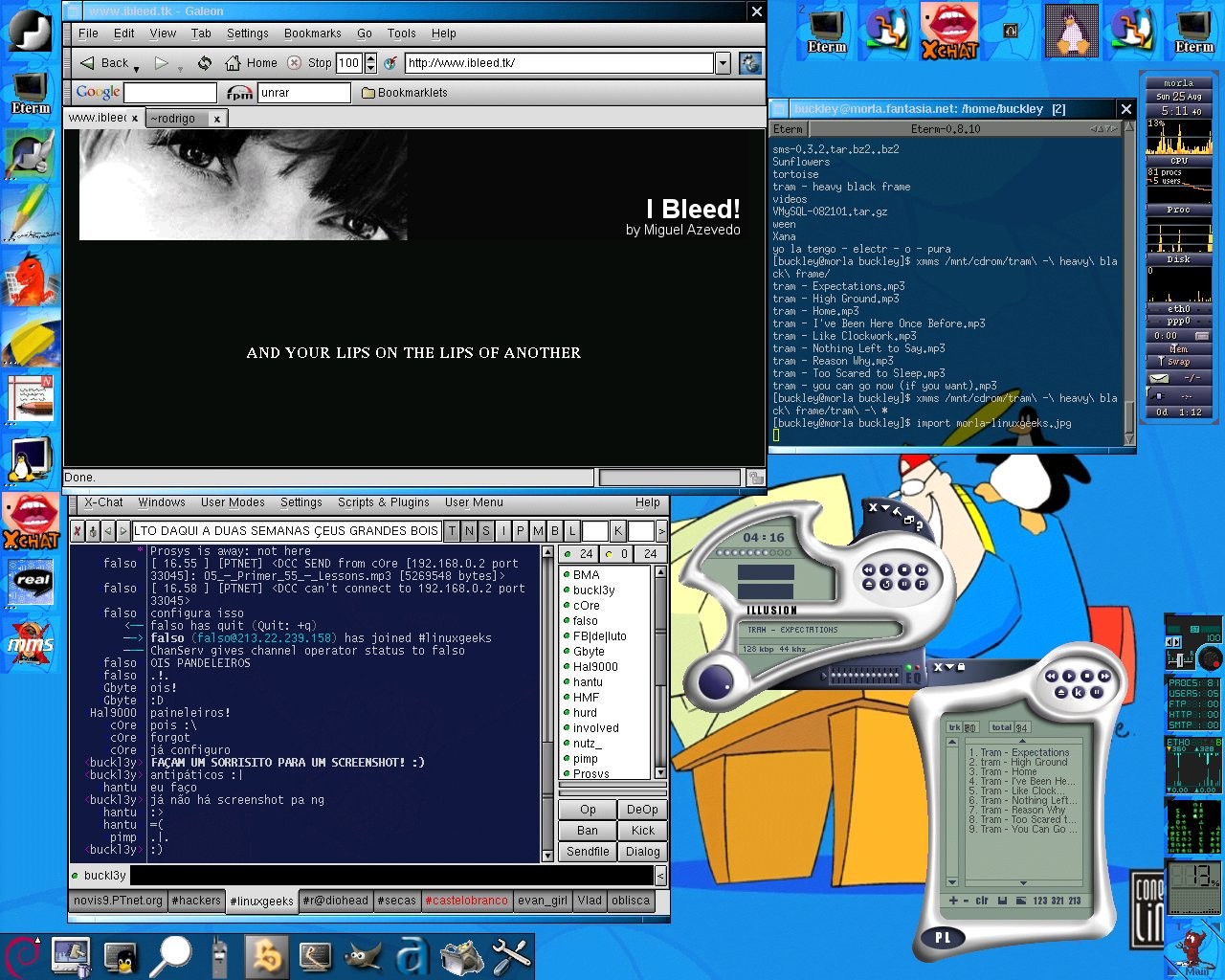
Task: Expand the Back button history arrow
Action: pyautogui.click(x=137, y=69)
